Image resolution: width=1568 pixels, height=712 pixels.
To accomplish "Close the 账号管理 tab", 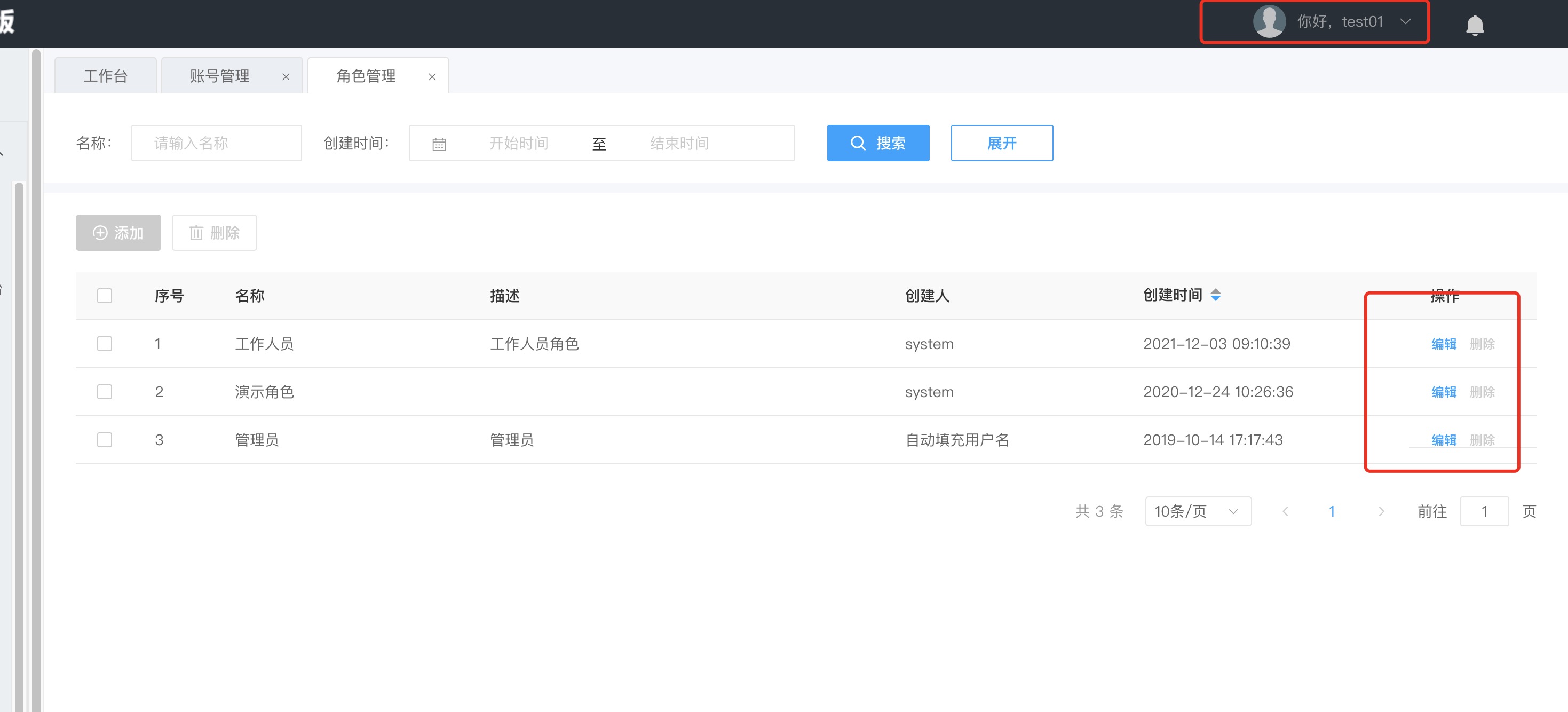I will click(286, 77).
